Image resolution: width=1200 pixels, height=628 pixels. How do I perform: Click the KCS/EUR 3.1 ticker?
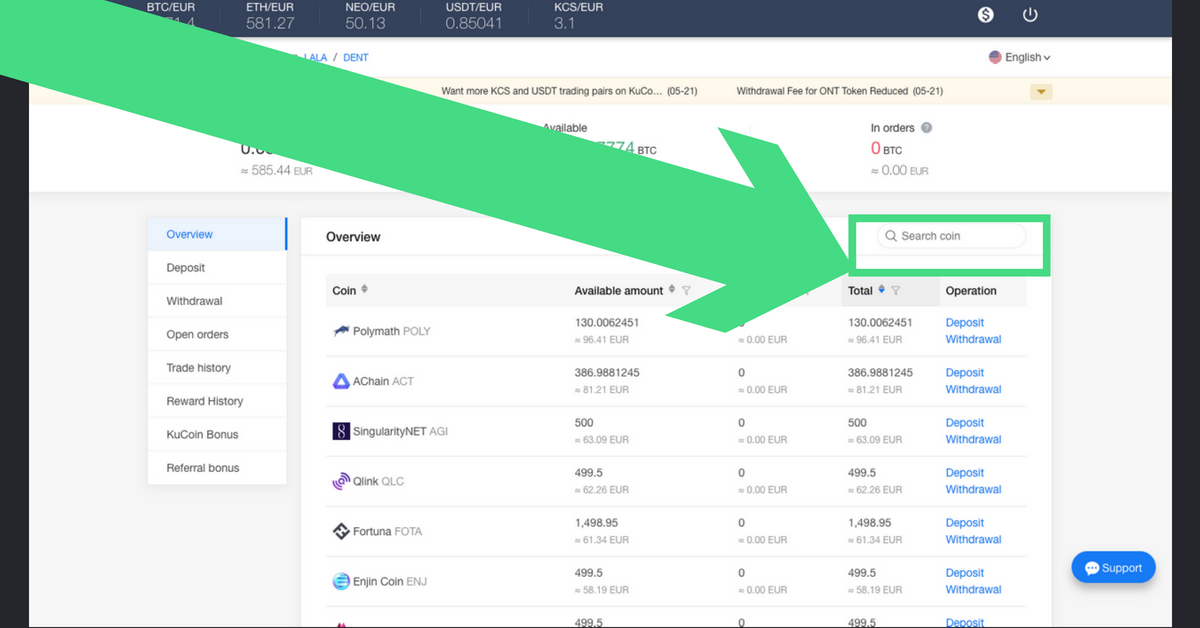click(x=578, y=15)
